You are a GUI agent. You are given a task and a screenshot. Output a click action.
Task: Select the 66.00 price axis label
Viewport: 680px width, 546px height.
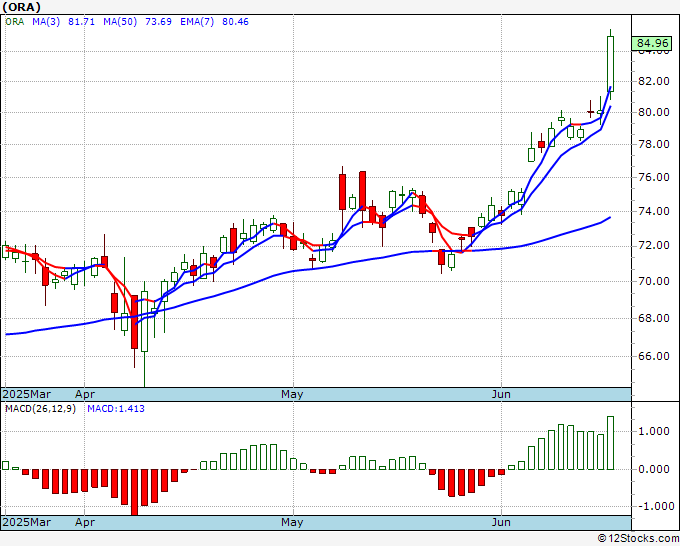654,356
